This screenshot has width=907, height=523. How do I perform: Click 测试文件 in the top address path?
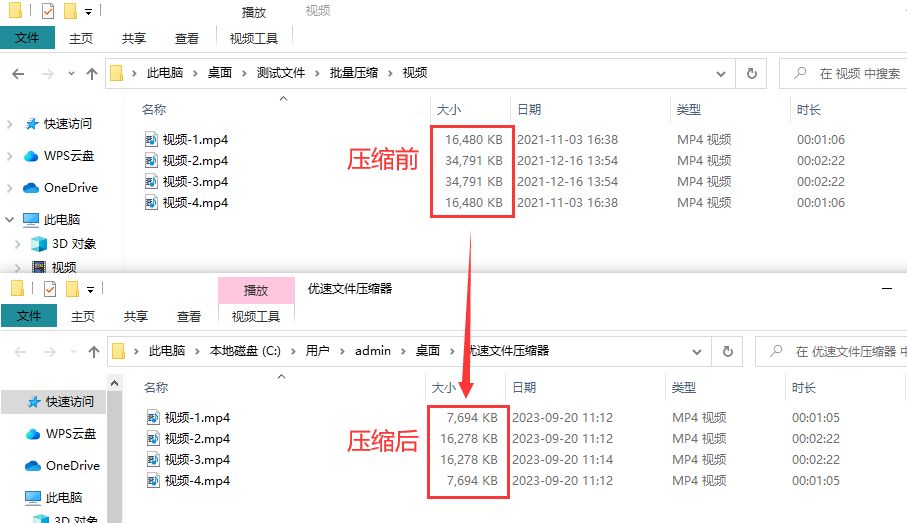coord(281,73)
